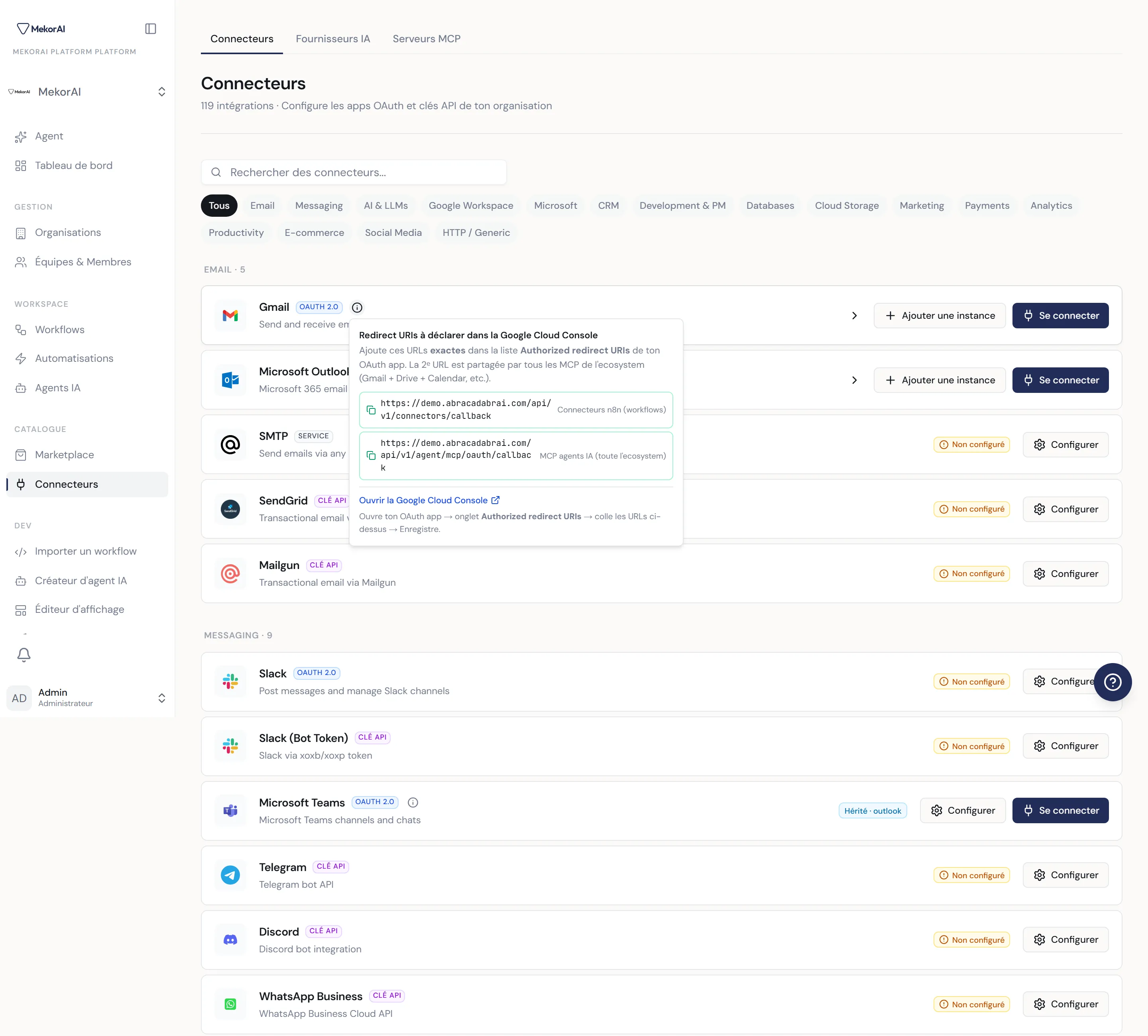Open the Agent page in the sidebar
The width and height of the screenshot is (1148, 1036).
coord(87,136)
